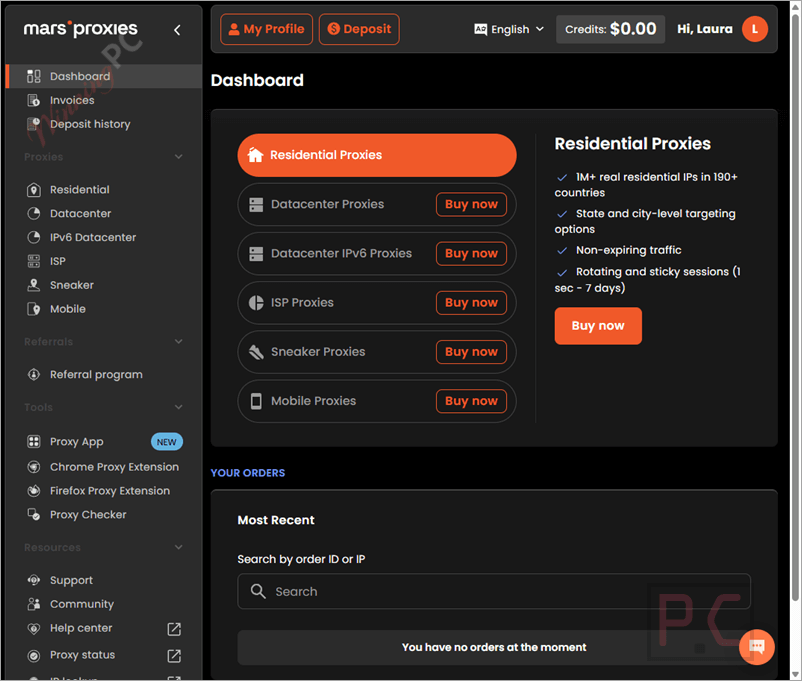Screen dimensions: 802x681
Task: Click the mars proxies logo
Action: coord(80,29)
